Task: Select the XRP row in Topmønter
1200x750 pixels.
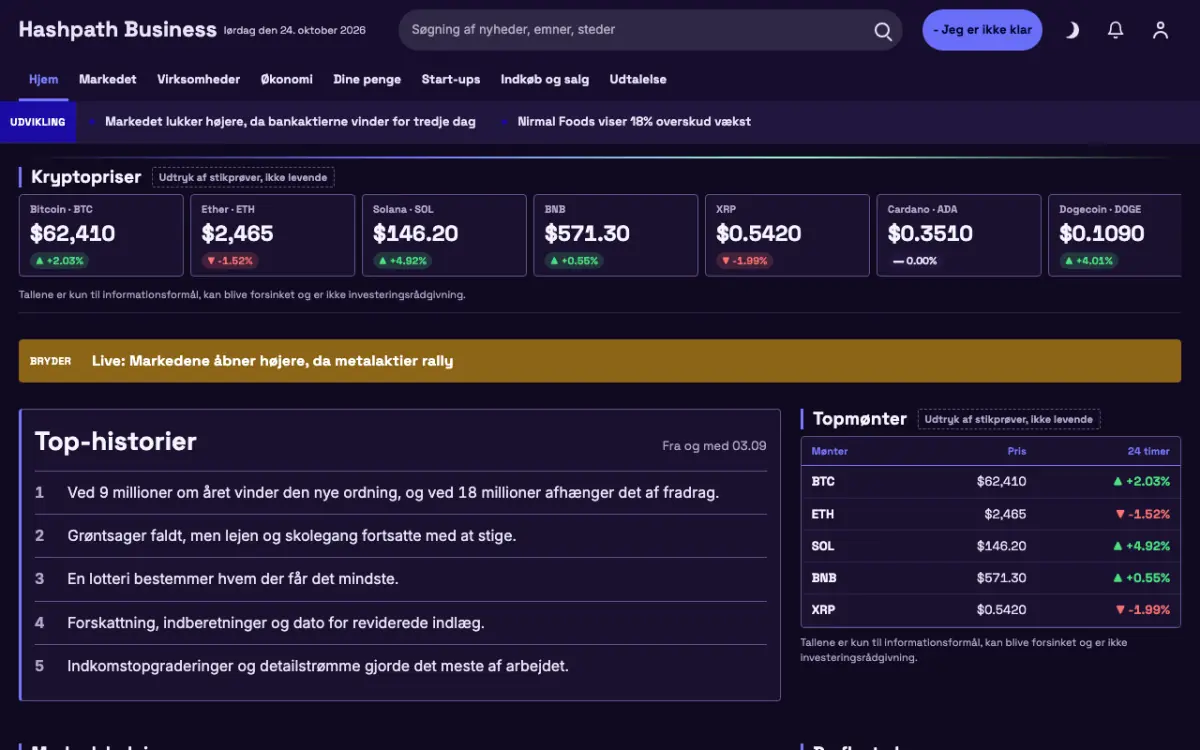Action: (x=991, y=610)
